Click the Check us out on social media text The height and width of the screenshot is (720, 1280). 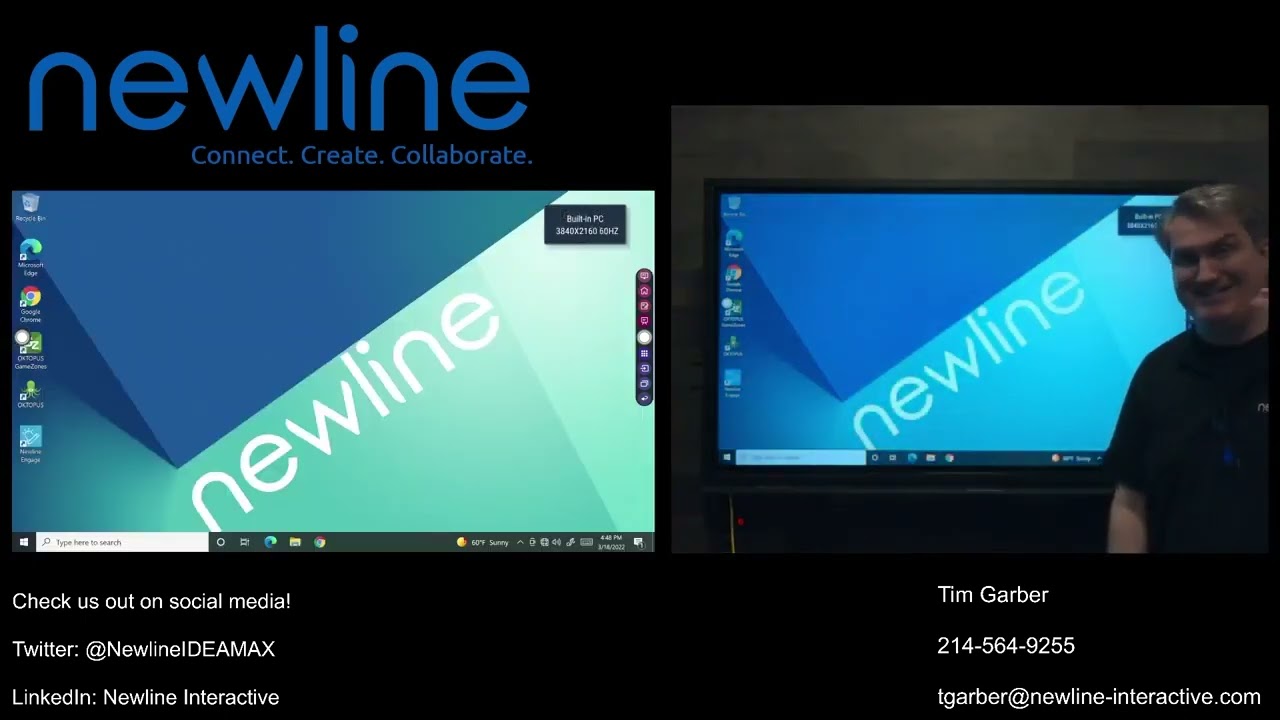point(152,601)
